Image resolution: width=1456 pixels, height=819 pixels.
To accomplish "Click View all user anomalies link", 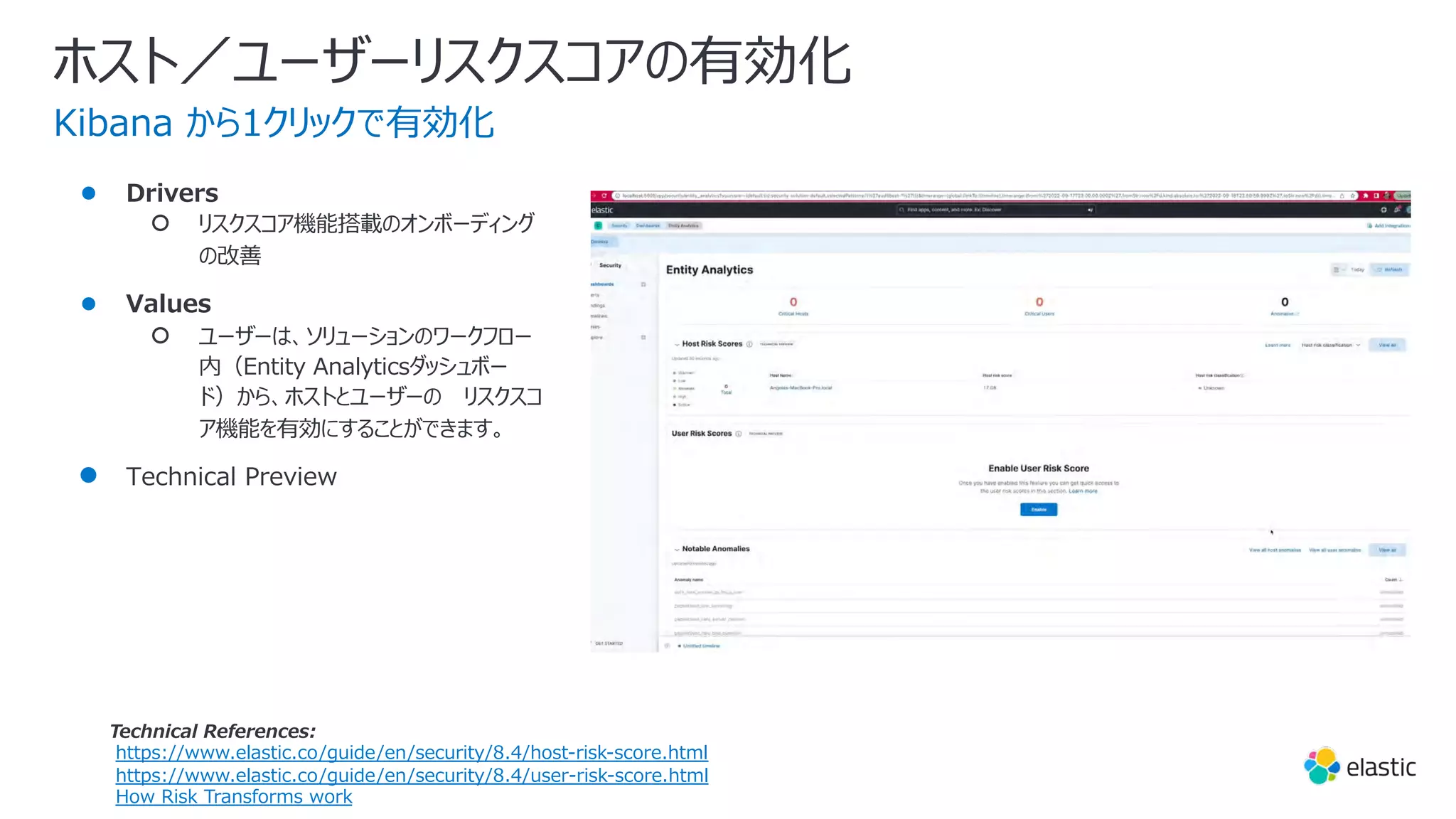I will [x=1335, y=550].
